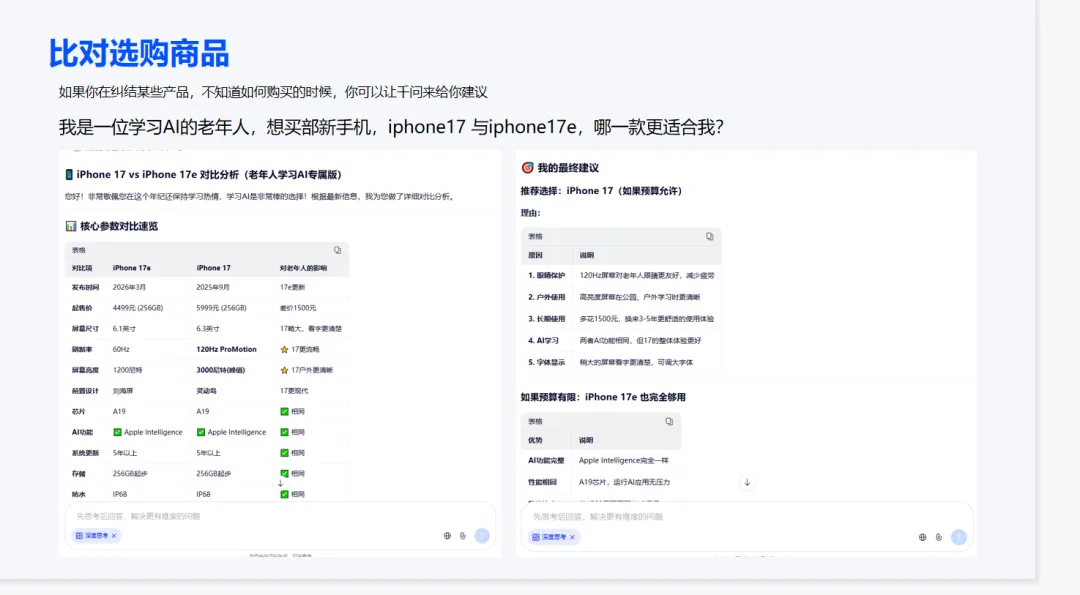Click scroll-down arrow beside 性能相同 row
This screenshot has width=1080, height=595.
pos(747,482)
